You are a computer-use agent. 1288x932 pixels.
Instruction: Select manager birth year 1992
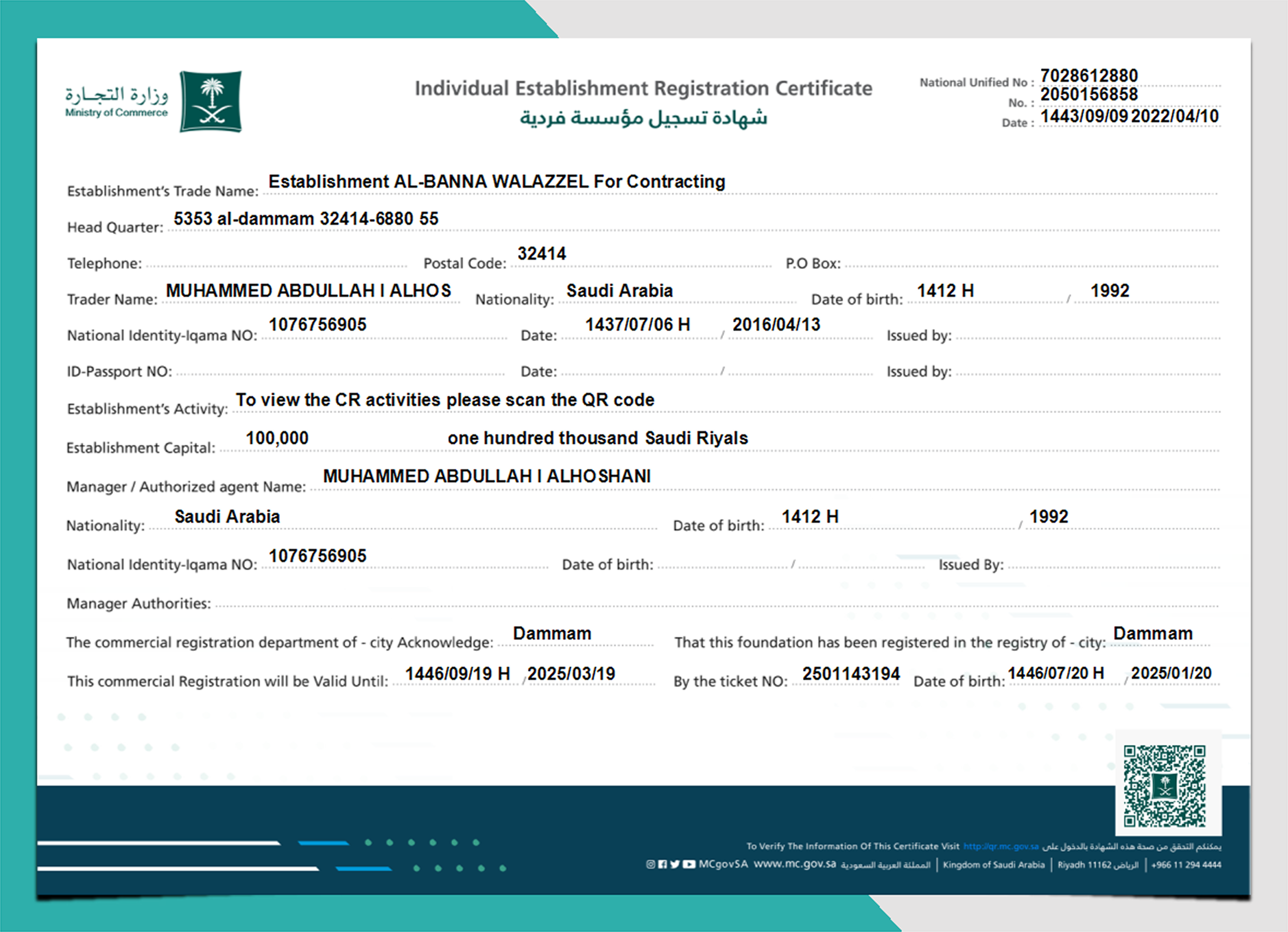(1049, 517)
